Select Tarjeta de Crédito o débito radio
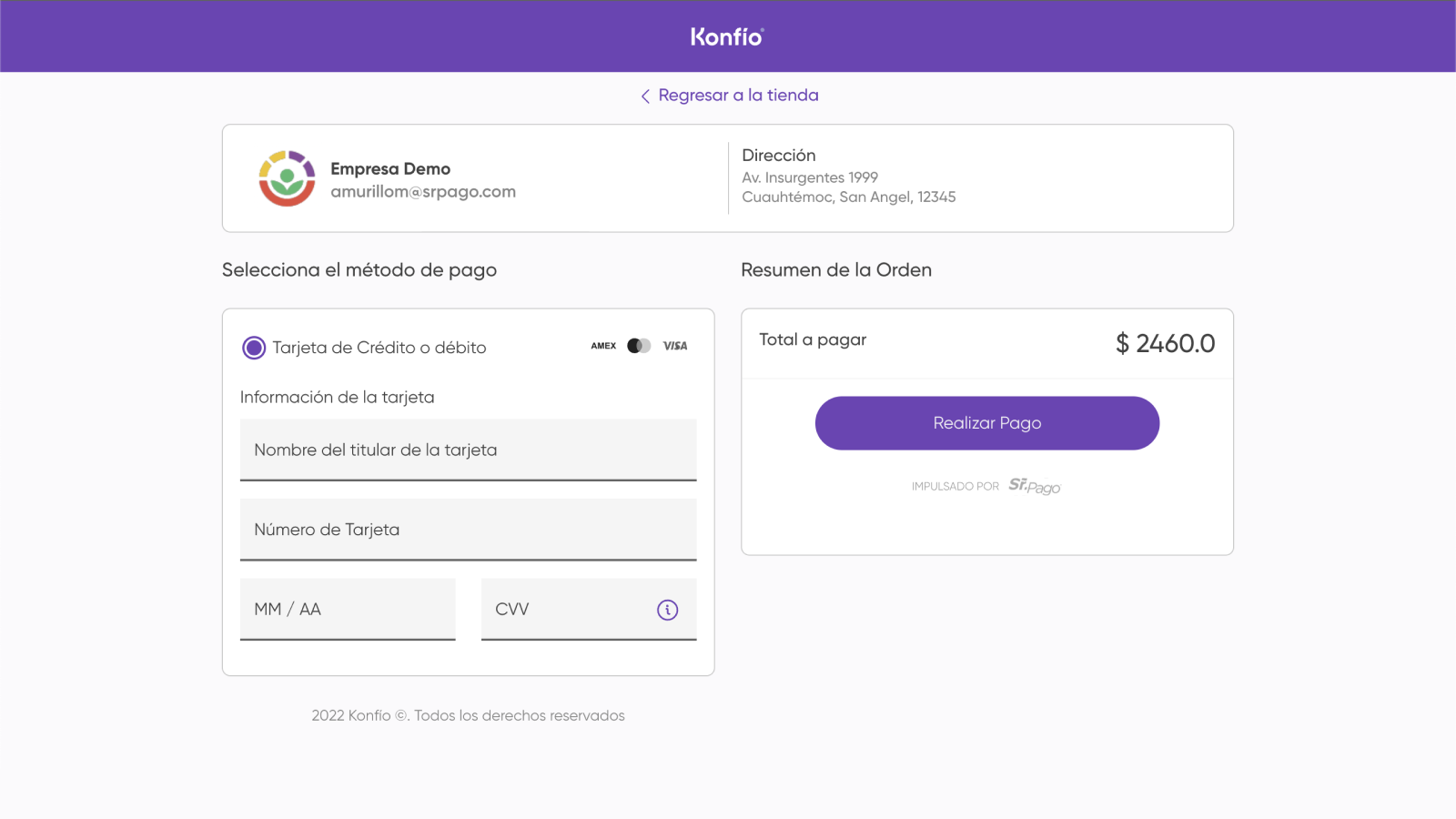Viewport: 1456px width, 819px height. pyautogui.click(x=254, y=348)
